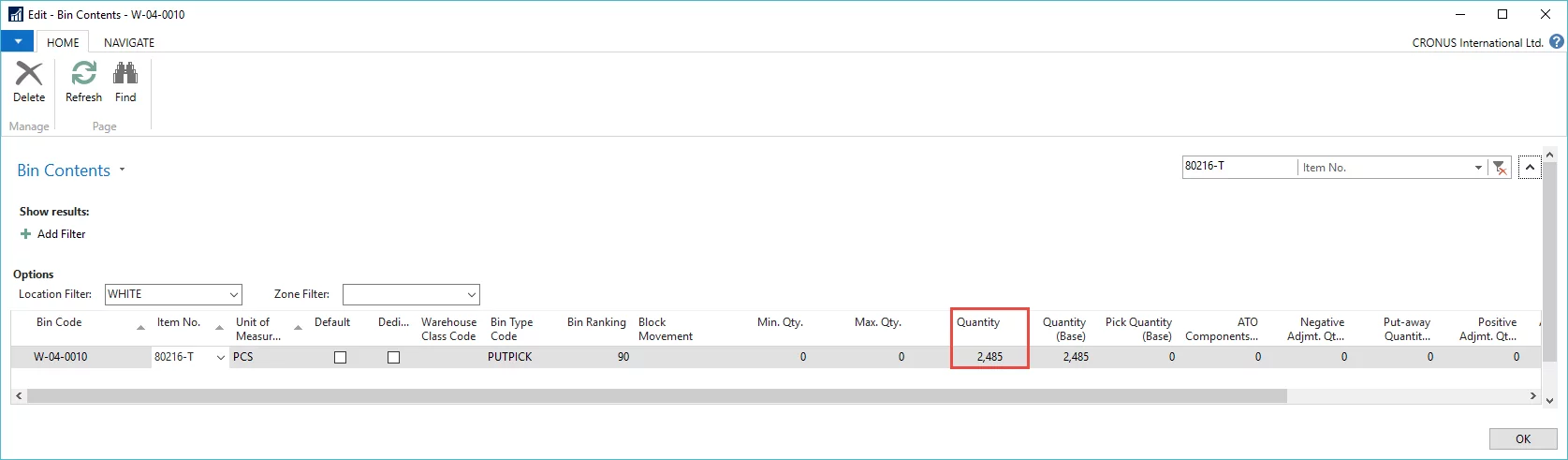Open Find with the binoculars icon
The image size is (1568, 460).
125,75
